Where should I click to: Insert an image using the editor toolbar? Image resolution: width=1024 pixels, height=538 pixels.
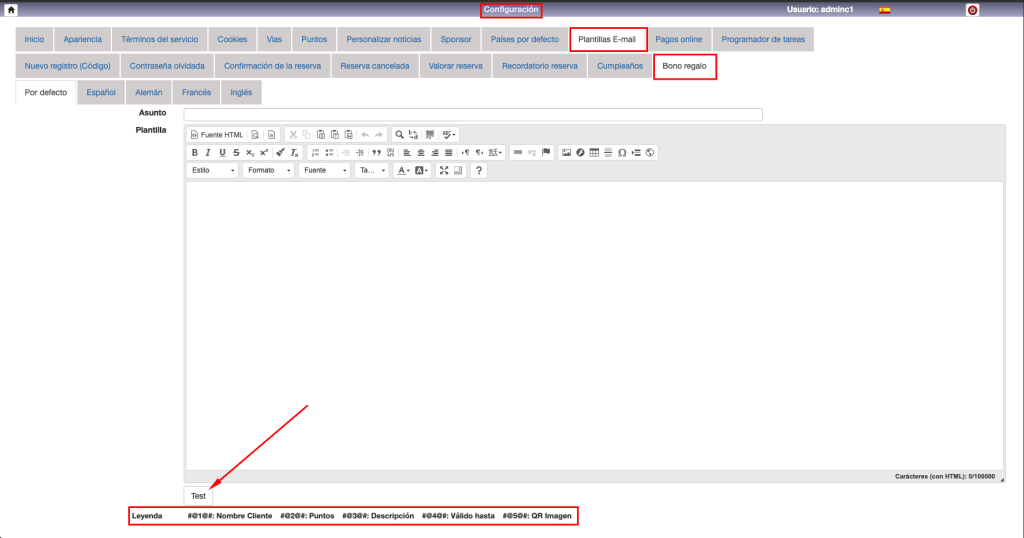click(x=566, y=153)
